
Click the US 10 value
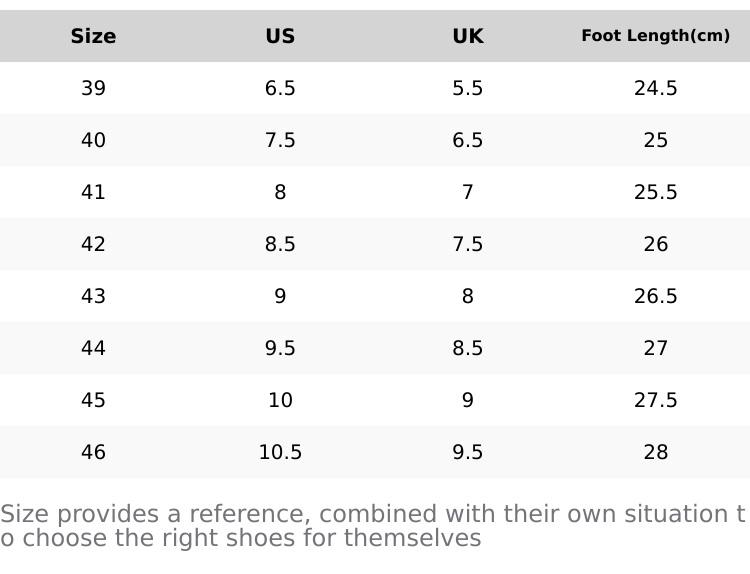coord(280,400)
